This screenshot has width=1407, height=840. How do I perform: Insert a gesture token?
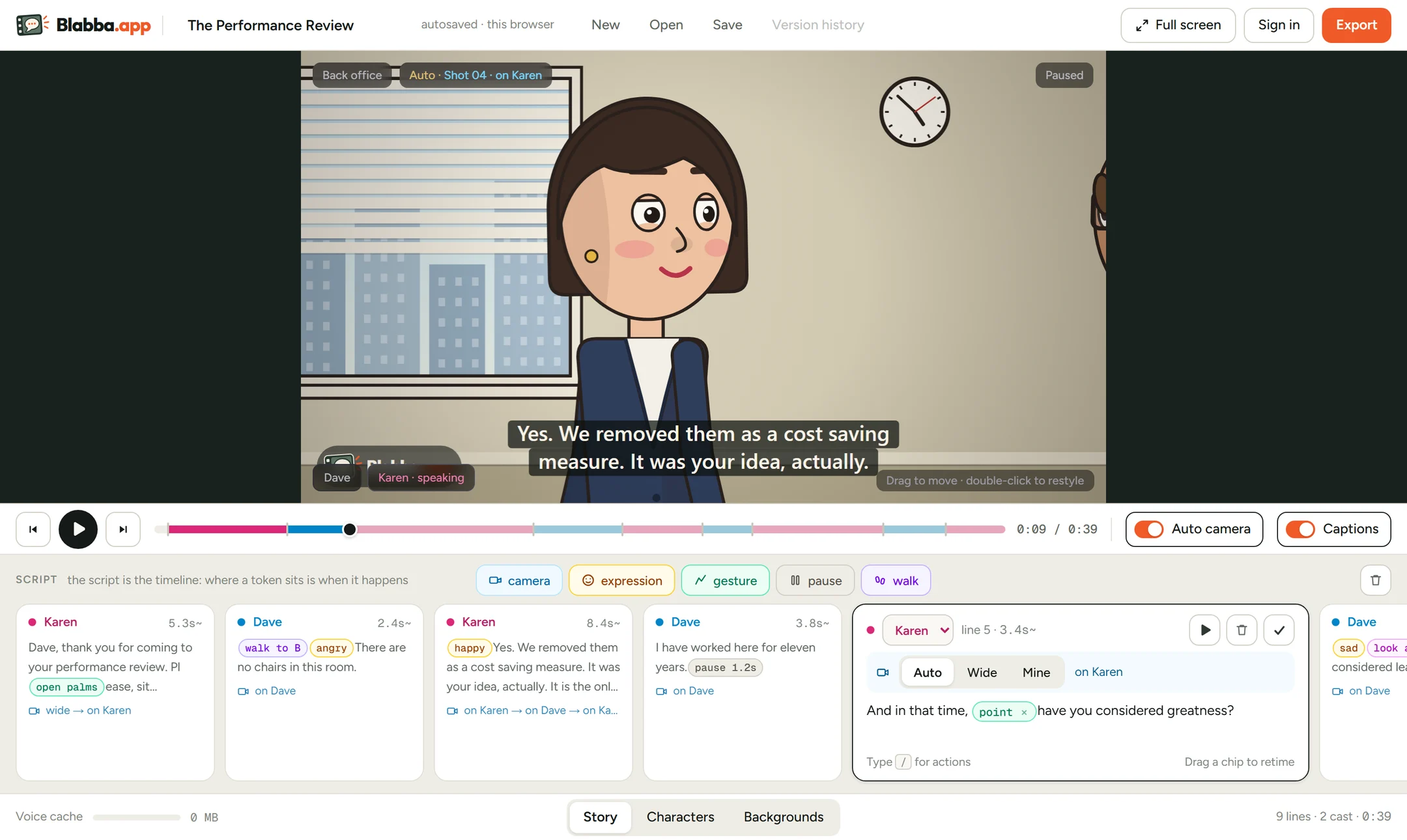(x=725, y=580)
